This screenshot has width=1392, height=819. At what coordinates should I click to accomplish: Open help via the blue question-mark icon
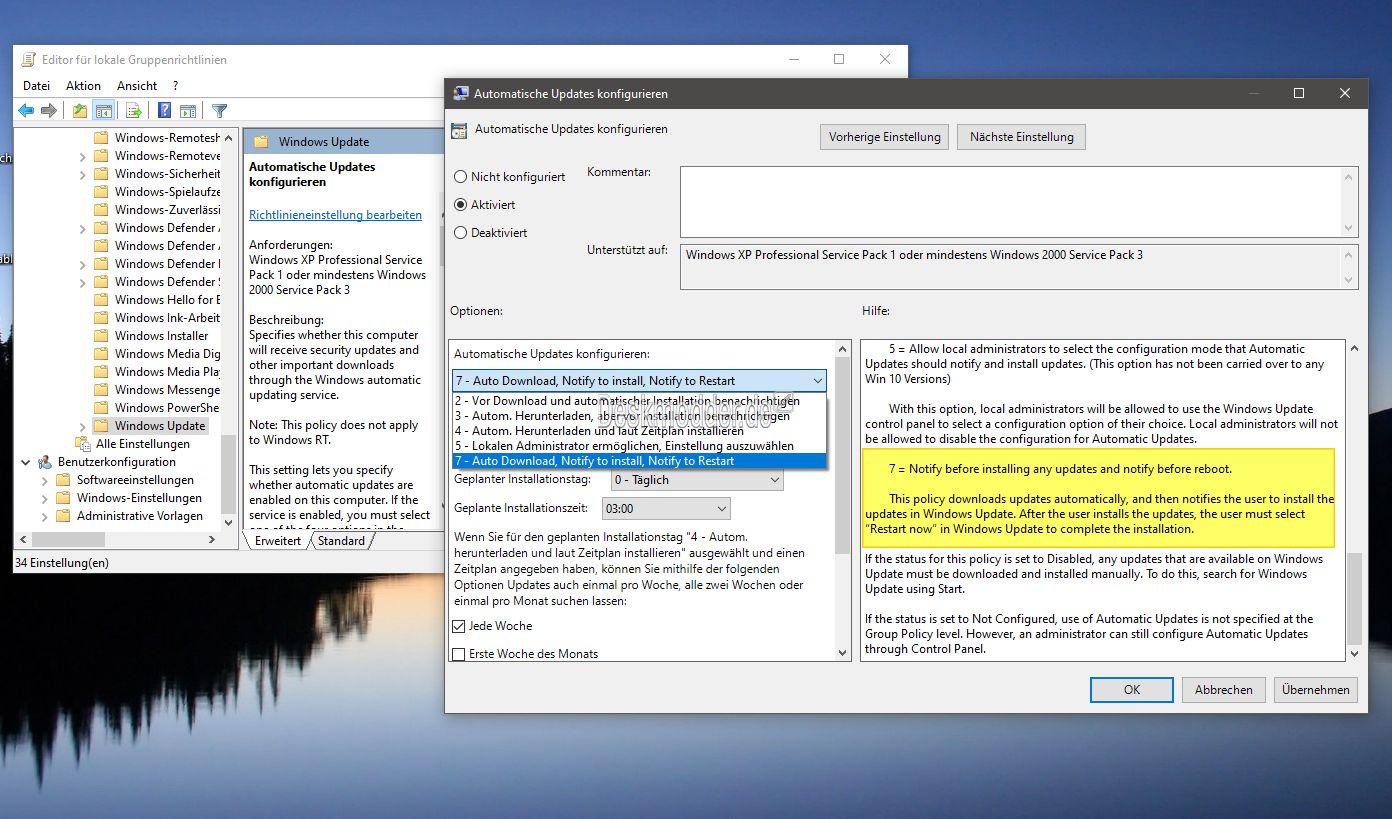(163, 111)
